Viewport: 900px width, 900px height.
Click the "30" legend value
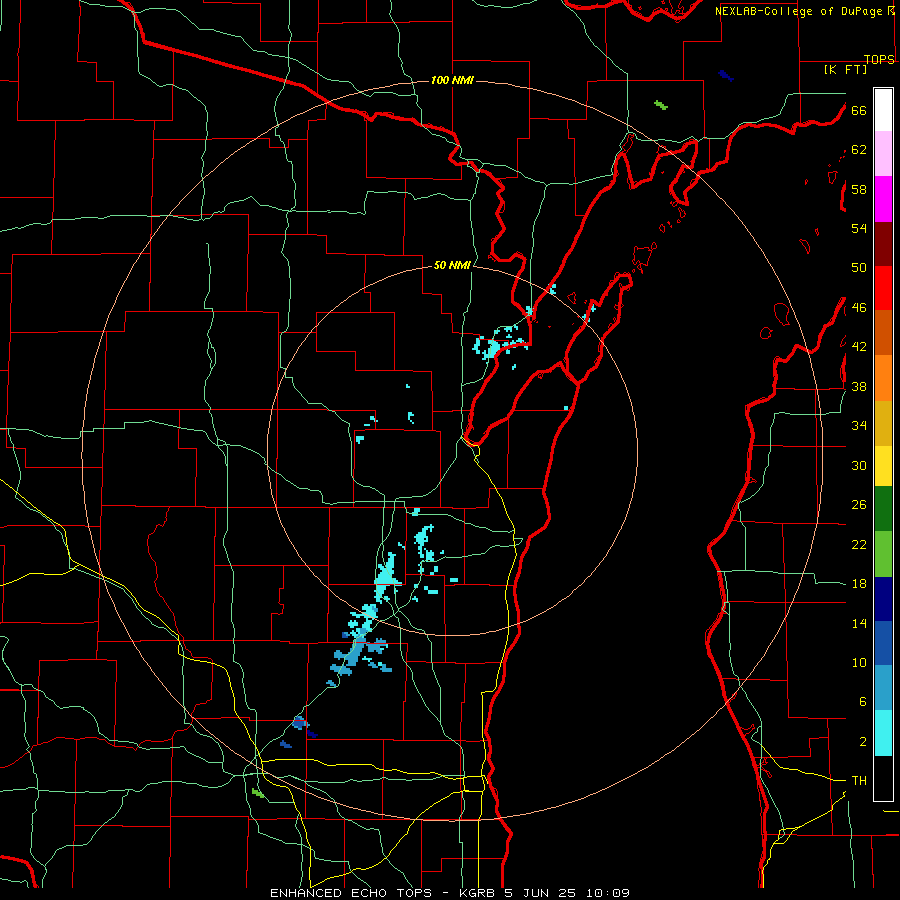coord(859,465)
